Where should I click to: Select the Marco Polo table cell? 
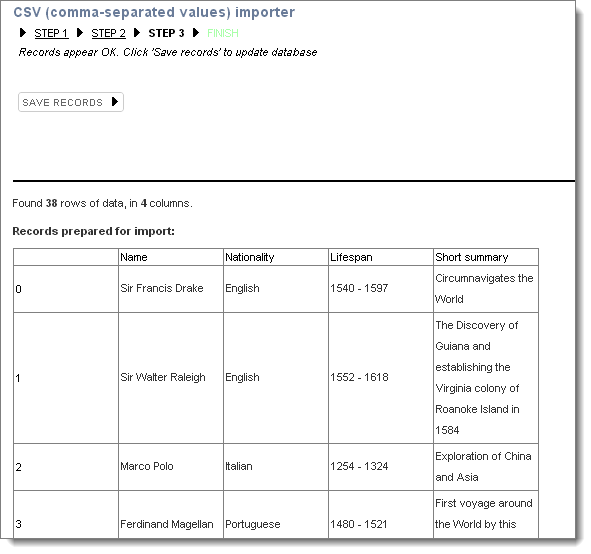click(x=171, y=467)
